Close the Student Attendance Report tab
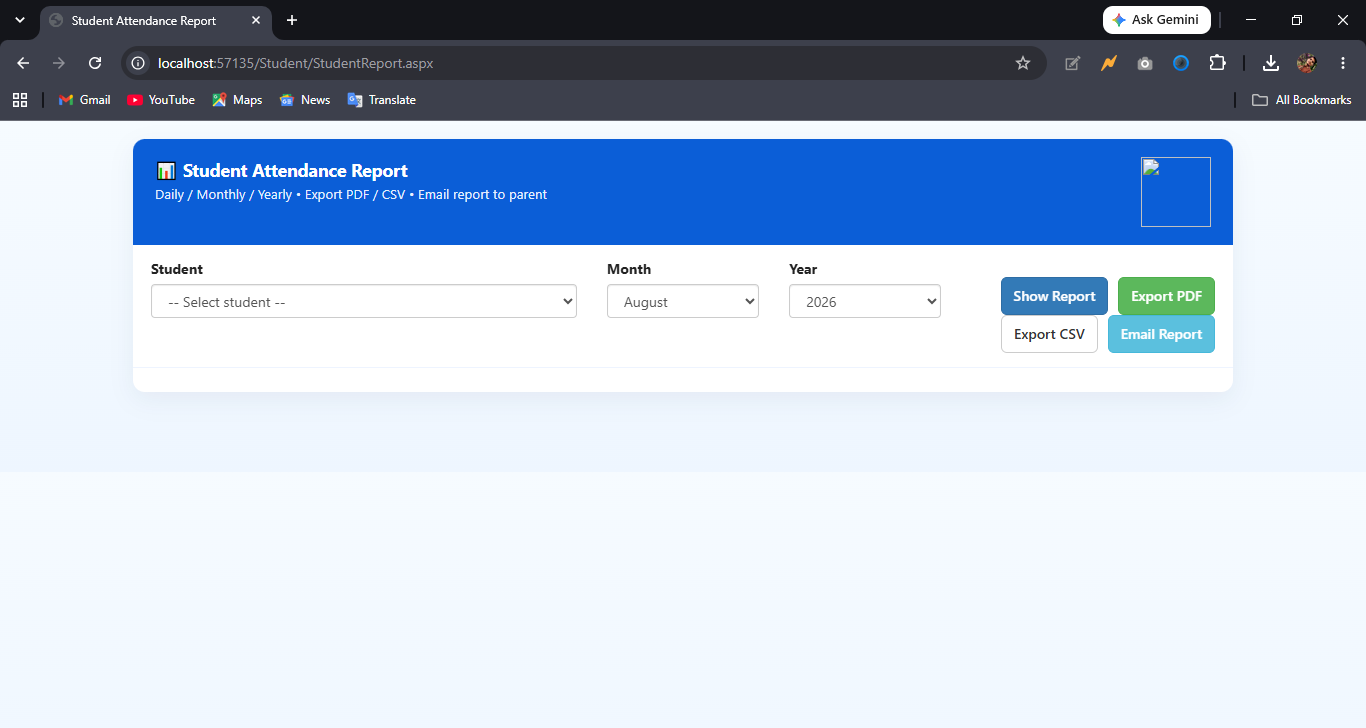1366x728 pixels. click(256, 20)
